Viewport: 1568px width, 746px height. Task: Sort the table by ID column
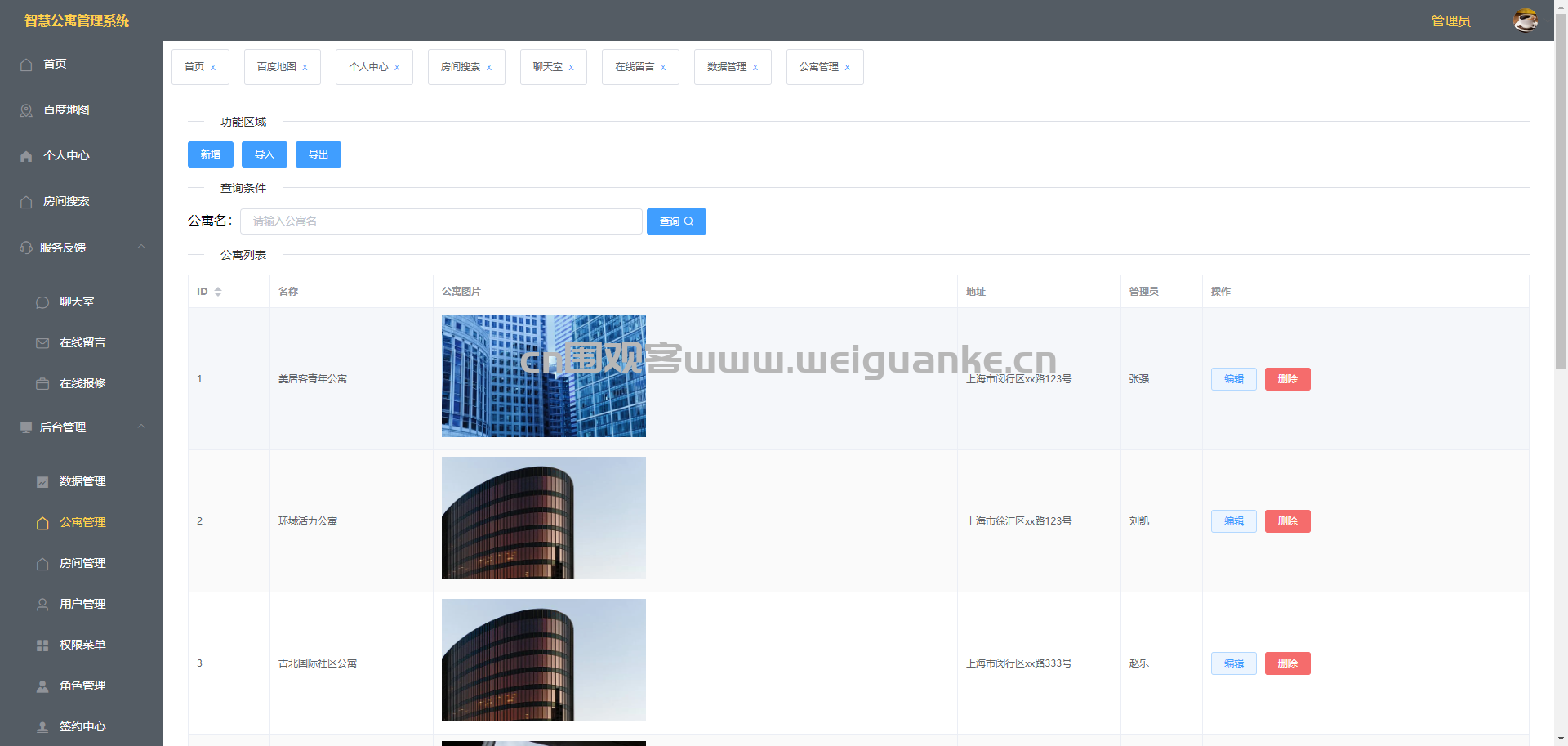218,292
